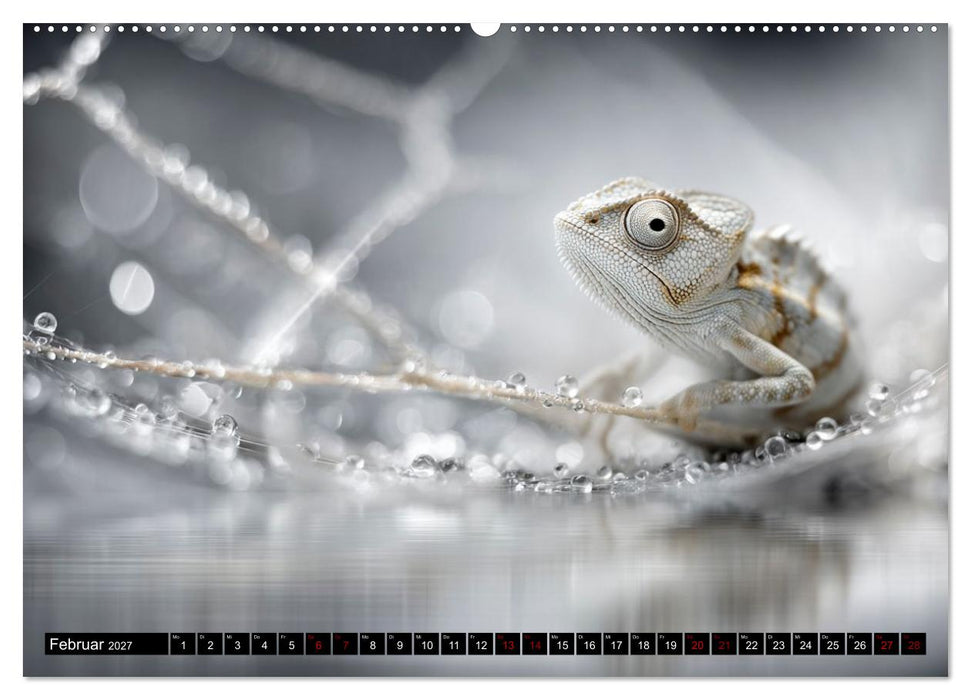Image resolution: width=971 pixels, height=700 pixels.
Task: Select day 5 in the calendar strip
Action: pos(291,644)
